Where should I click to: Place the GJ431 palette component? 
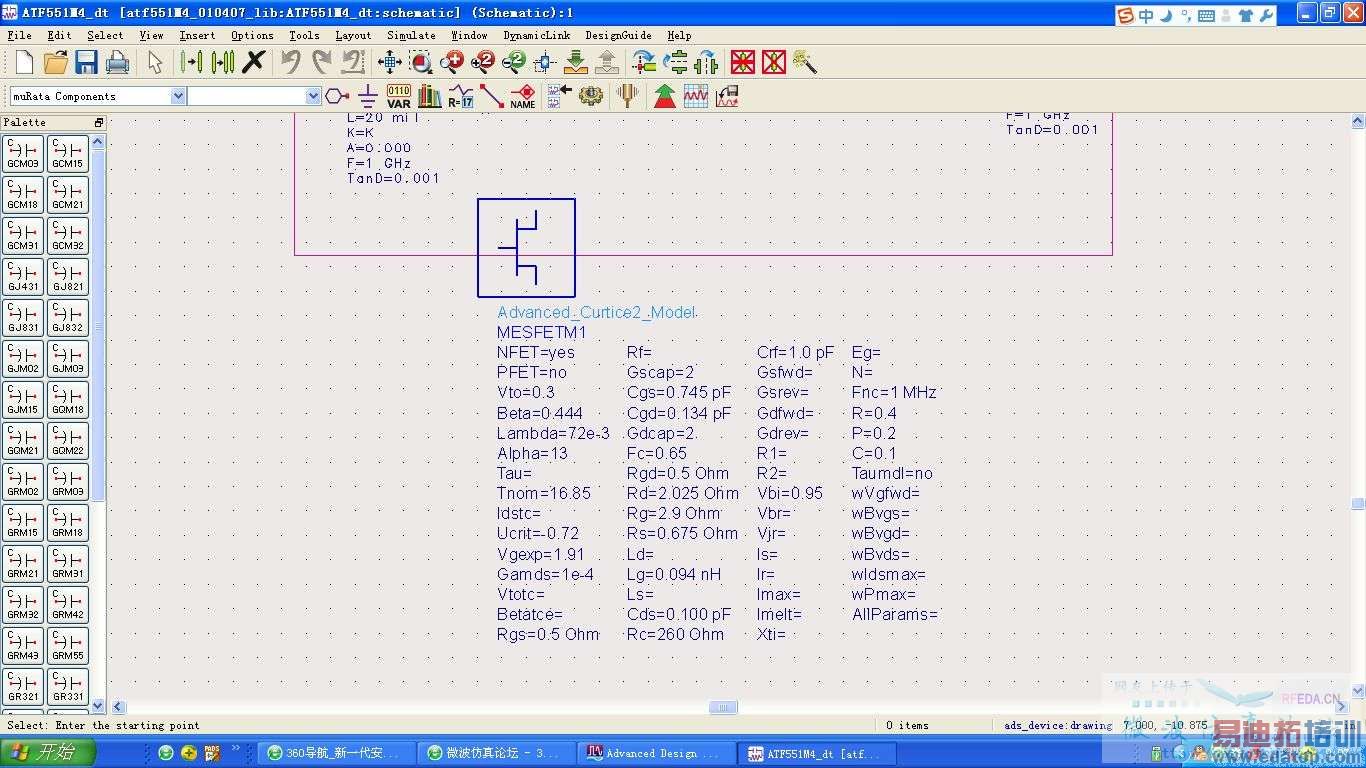tap(23, 278)
